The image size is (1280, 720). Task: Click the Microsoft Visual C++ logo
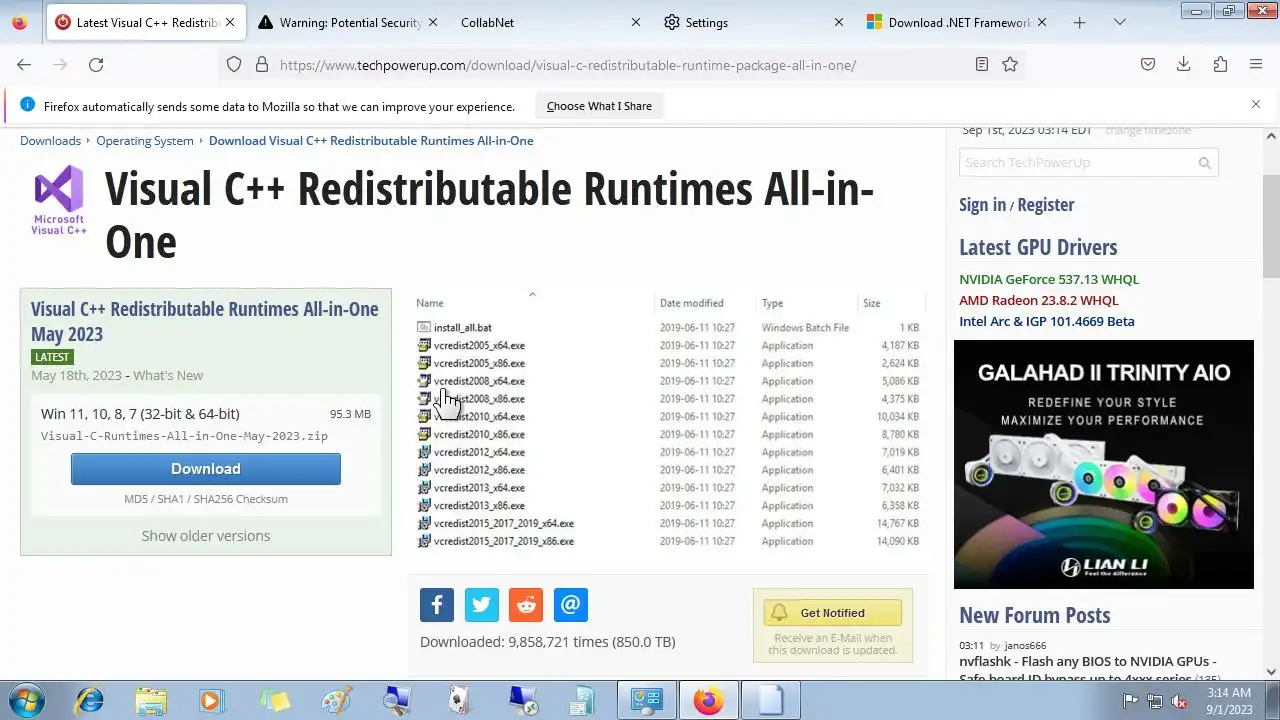(x=59, y=200)
